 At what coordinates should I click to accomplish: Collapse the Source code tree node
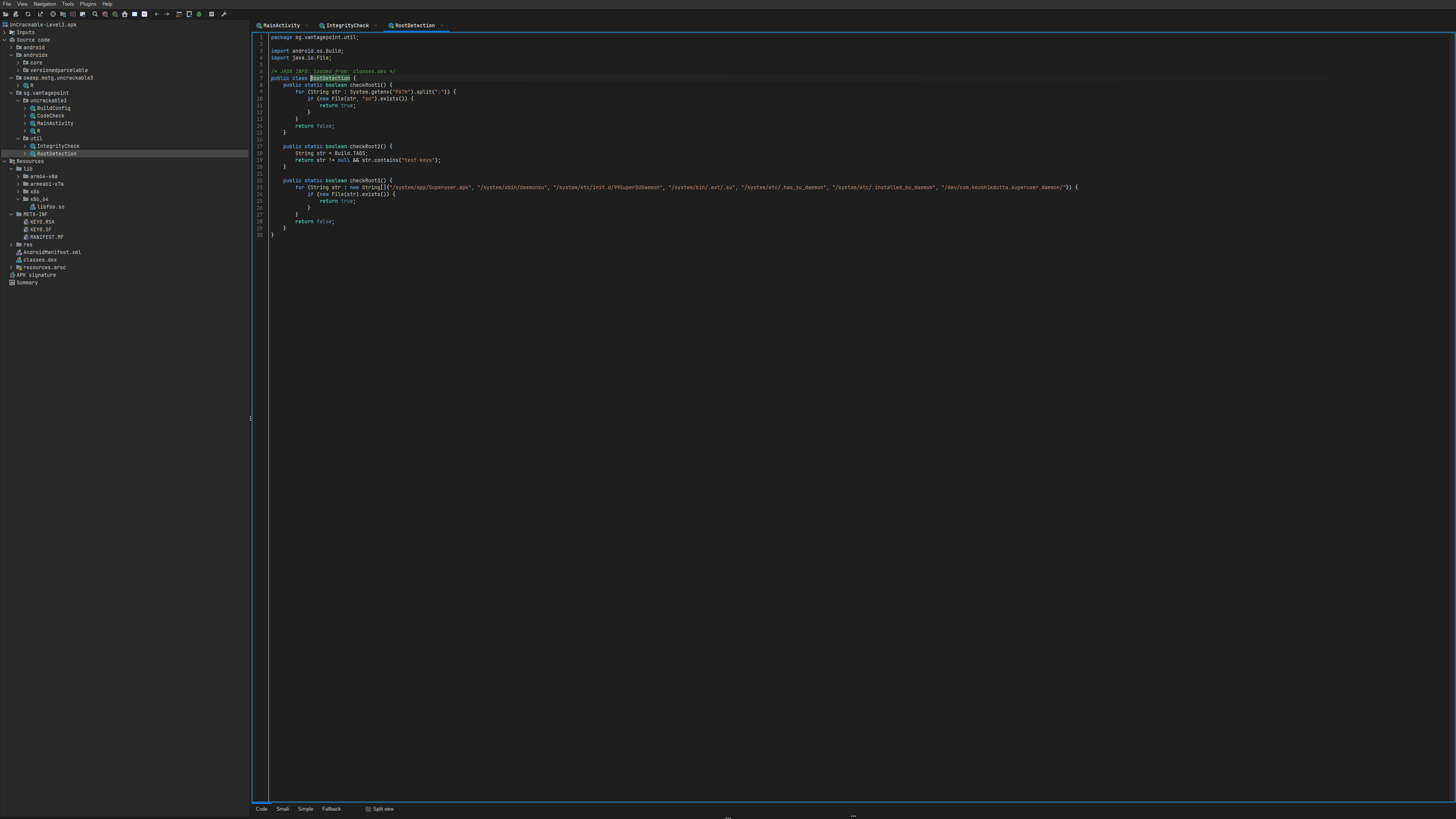click(5, 40)
